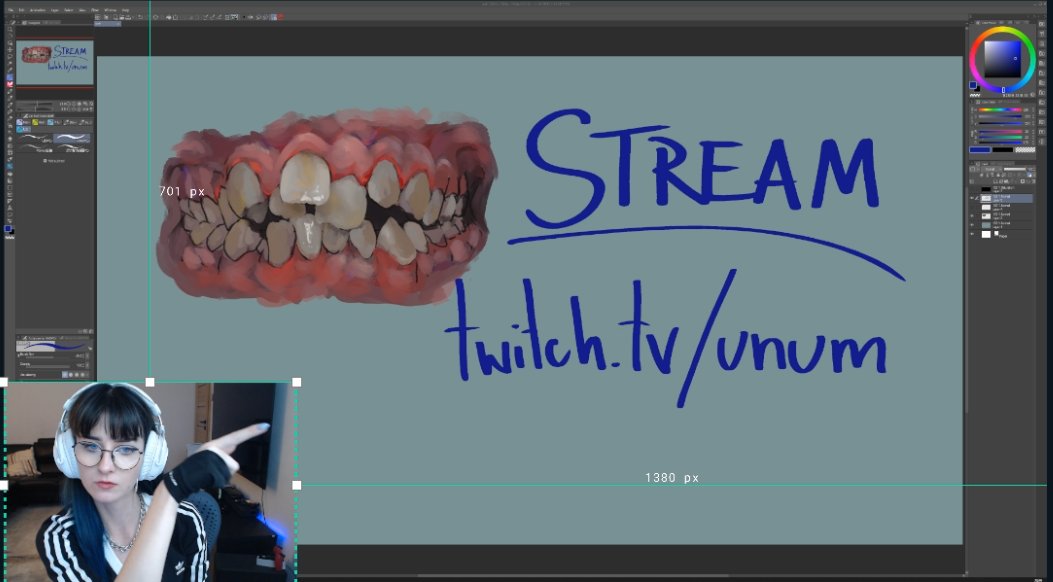
Task: Toggle visibility of the Paper layer
Action: coord(972,234)
